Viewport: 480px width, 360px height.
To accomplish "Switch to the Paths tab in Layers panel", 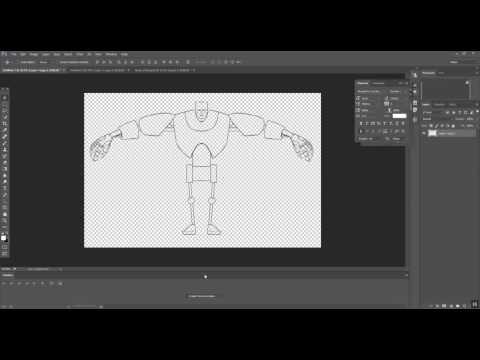I will pyautogui.click(x=452, y=105).
